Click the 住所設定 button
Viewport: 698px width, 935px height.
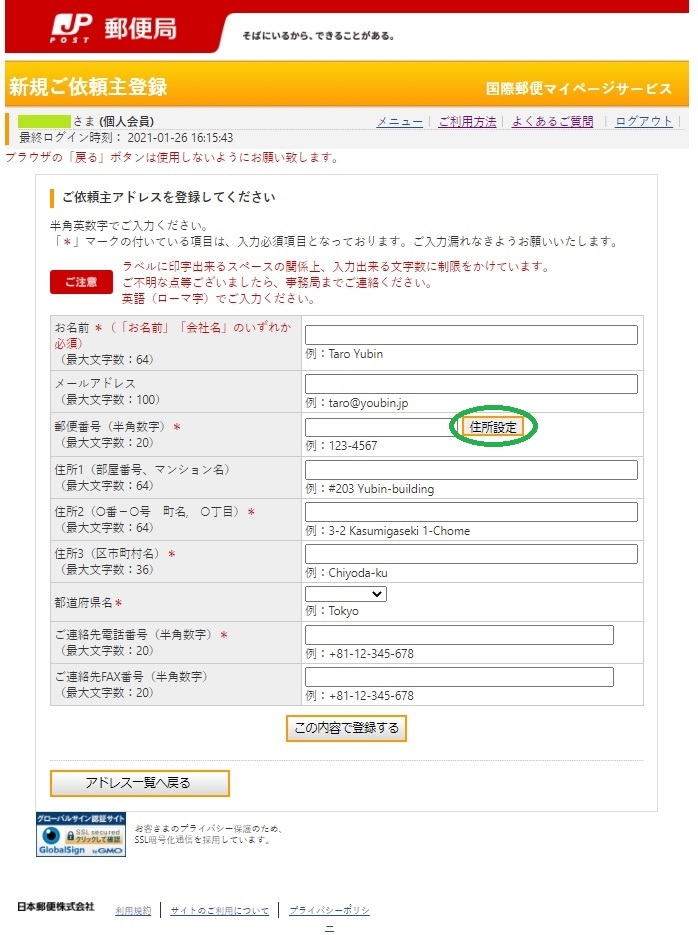point(493,427)
